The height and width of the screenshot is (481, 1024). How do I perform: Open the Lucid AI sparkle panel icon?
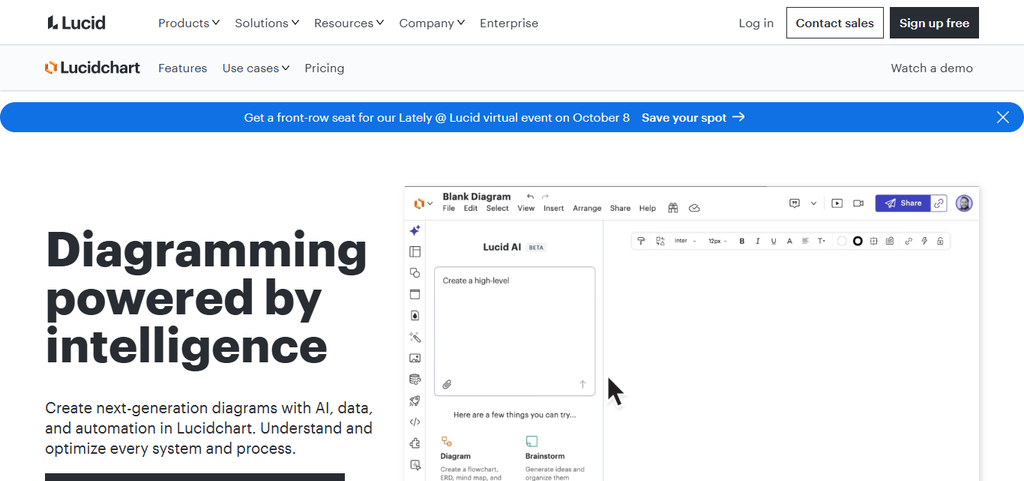click(415, 230)
